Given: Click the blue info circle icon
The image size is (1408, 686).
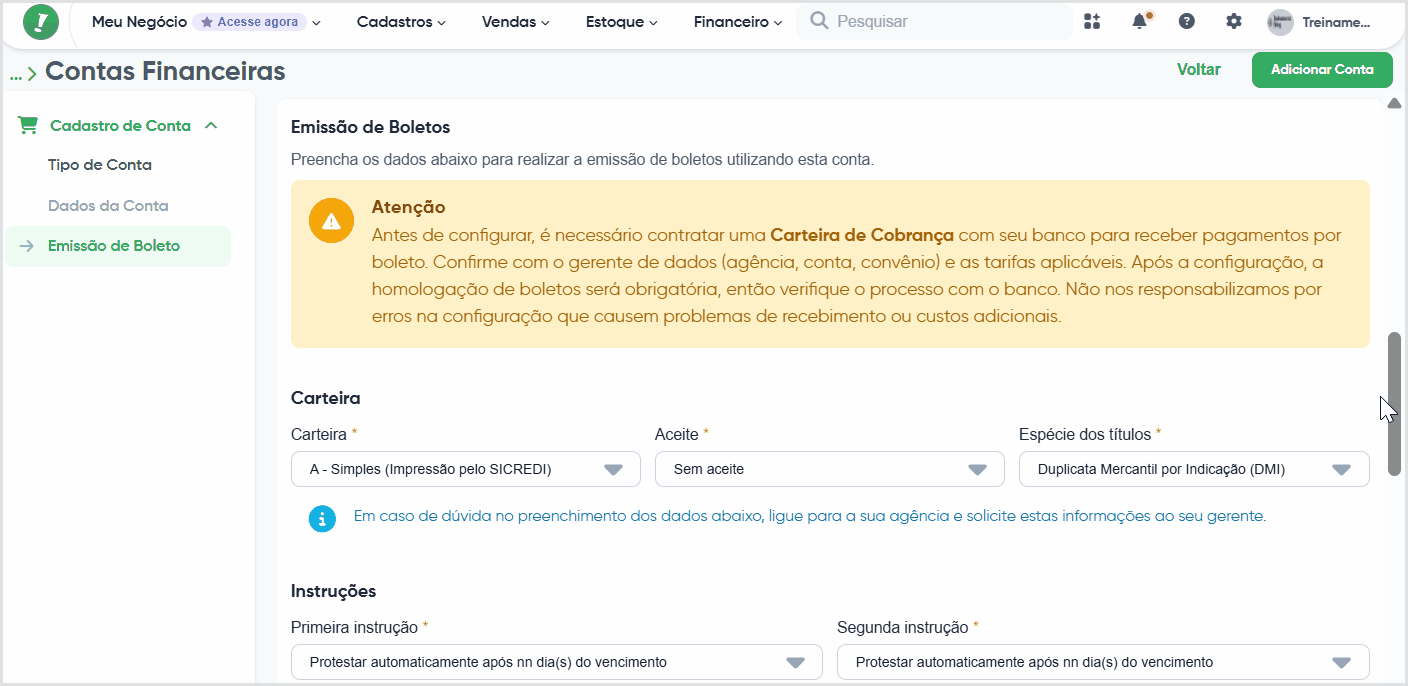Looking at the screenshot, I should click(x=322, y=518).
